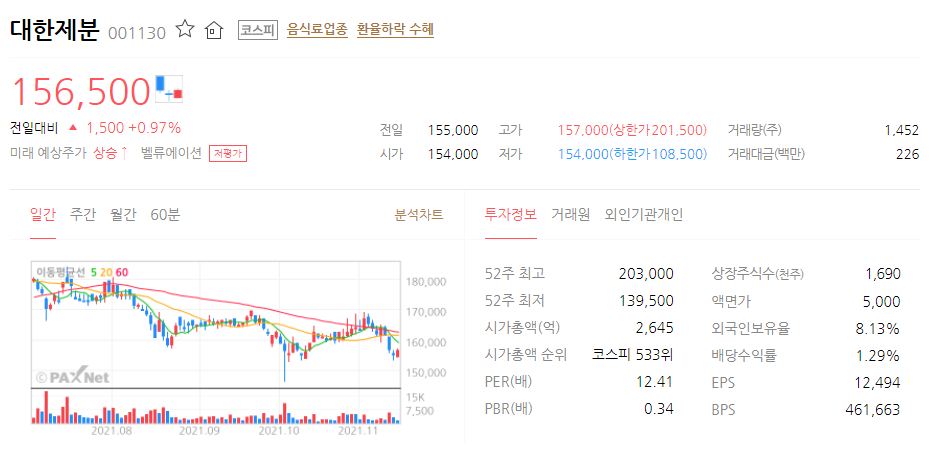Click the change value 1,500 +0.97%
The width and height of the screenshot is (933, 456).
pyautogui.click(x=134, y=128)
